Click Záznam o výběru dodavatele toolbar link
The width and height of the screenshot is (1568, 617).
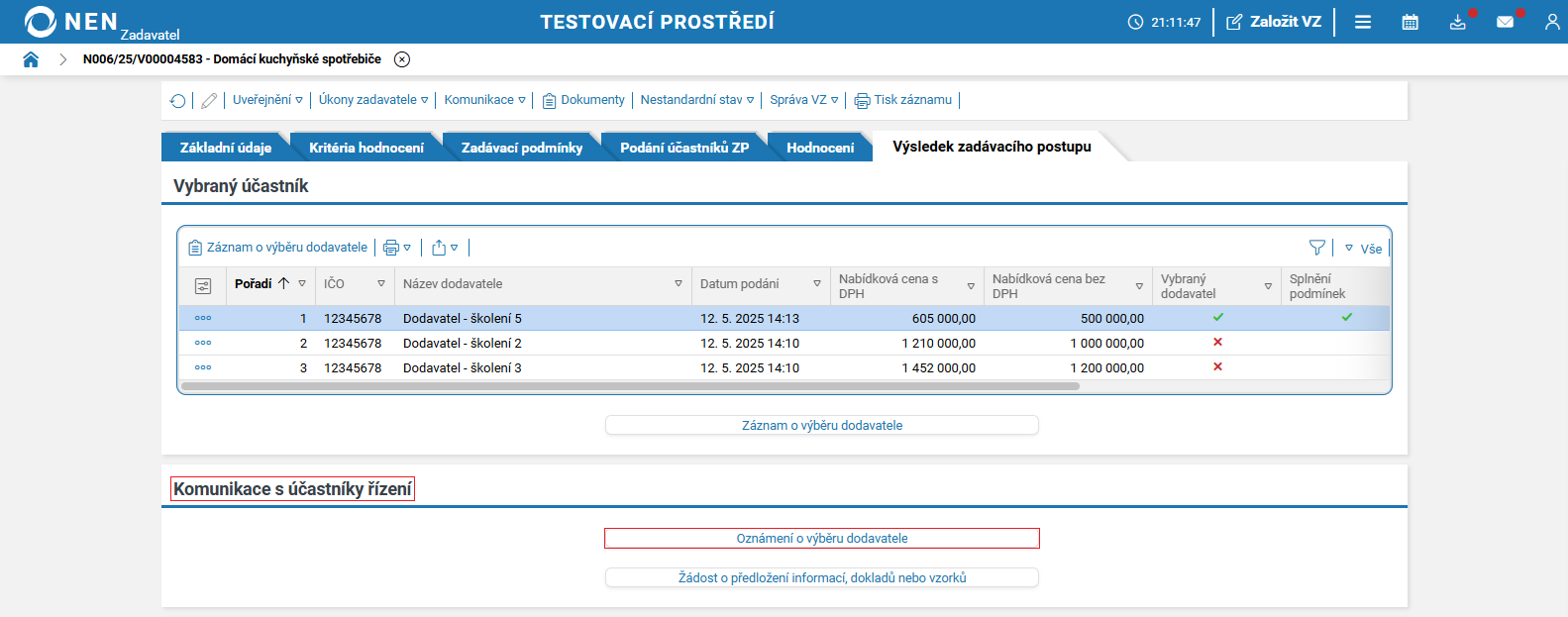click(x=278, y=248)
